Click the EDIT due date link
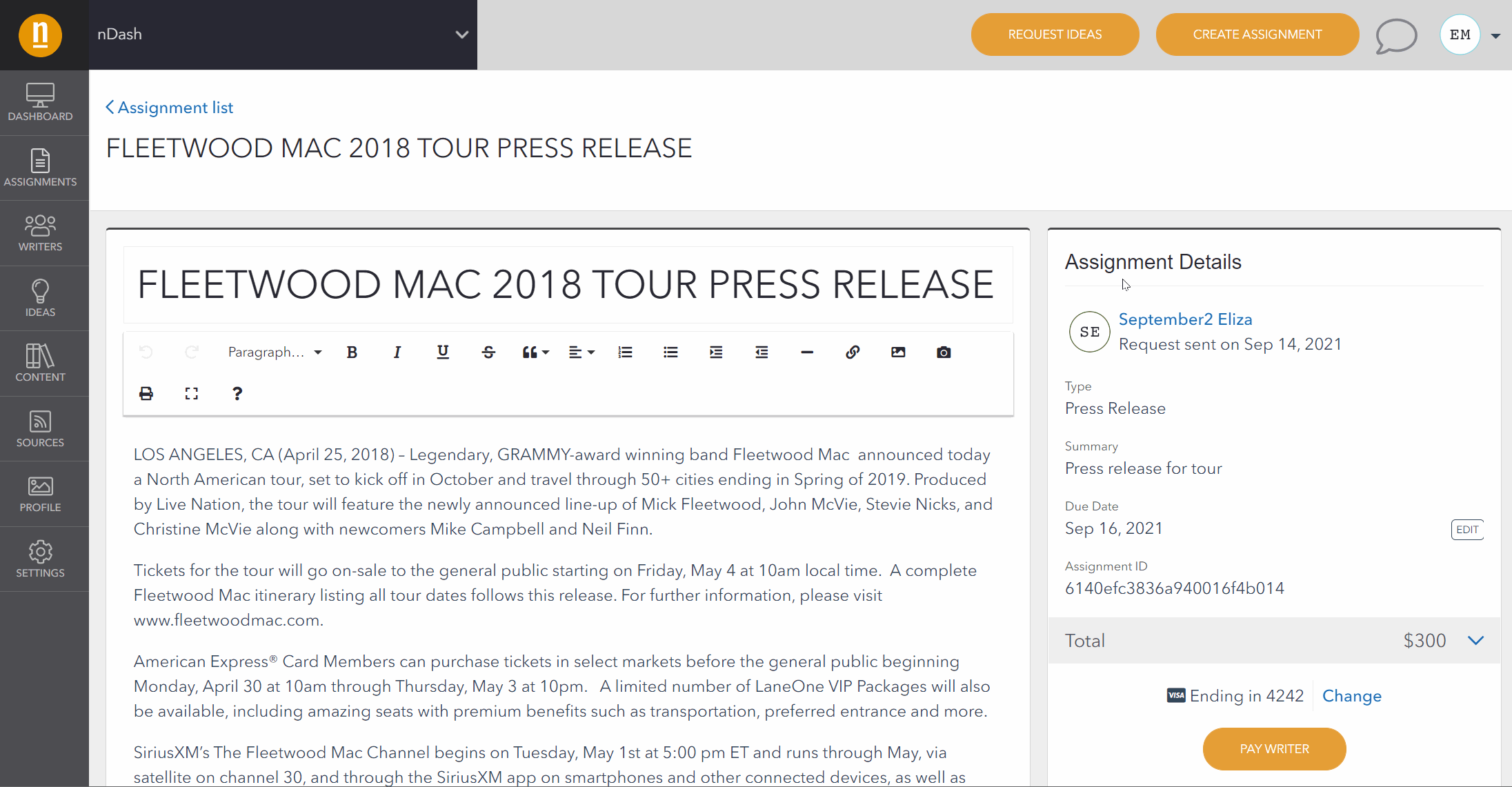Screen dimensions: 1512x787 [x=1466, y=529]
